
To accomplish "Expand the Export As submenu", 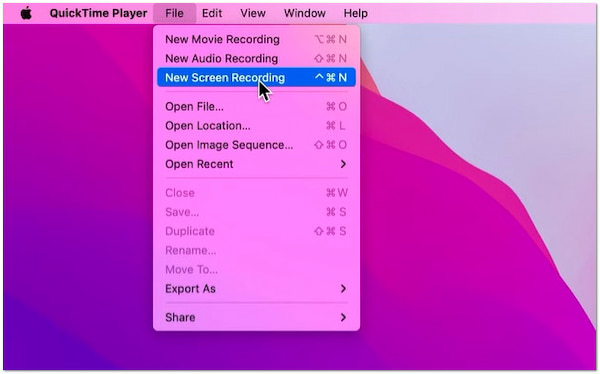I will click(256, 289).
